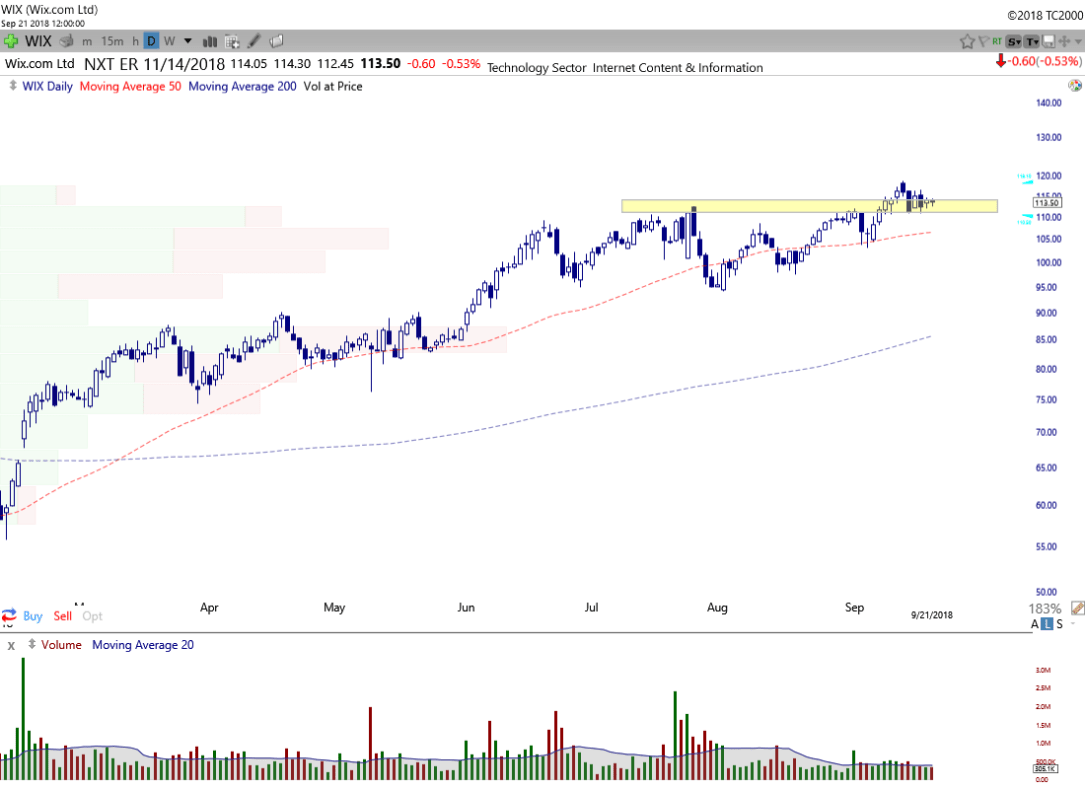Image resolution: width=1085 pixels, height=789 pixels.
Task: Expand the timeframe dropdown arrow
Action: 186,41
